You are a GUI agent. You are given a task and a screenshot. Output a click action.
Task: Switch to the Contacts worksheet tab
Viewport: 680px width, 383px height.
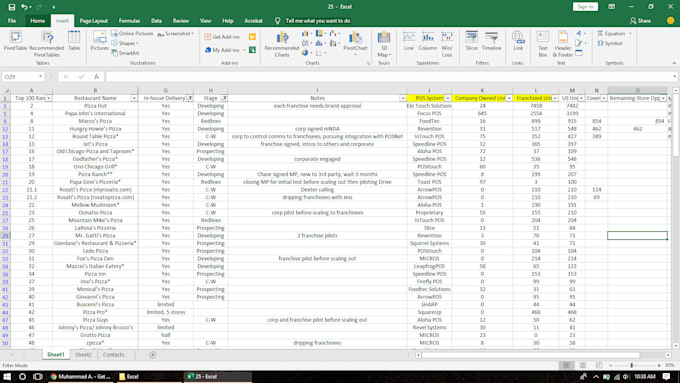[114, 355]
